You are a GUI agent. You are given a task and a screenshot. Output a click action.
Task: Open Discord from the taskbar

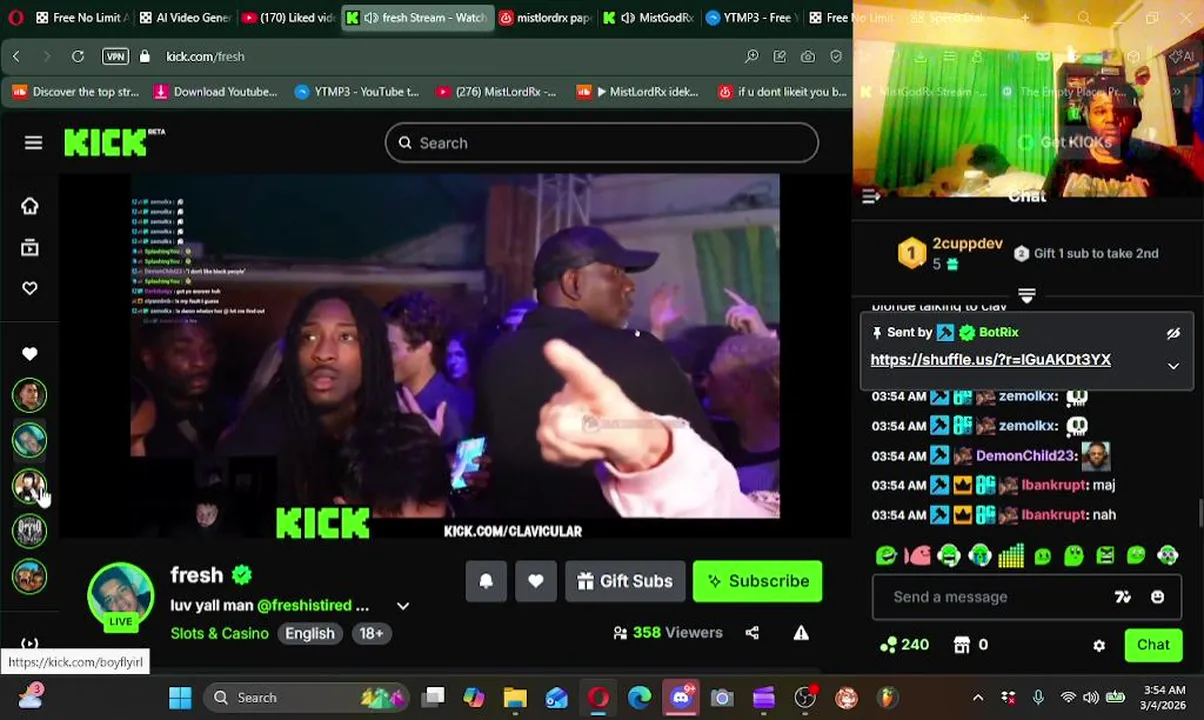click(x=681, y=697)
